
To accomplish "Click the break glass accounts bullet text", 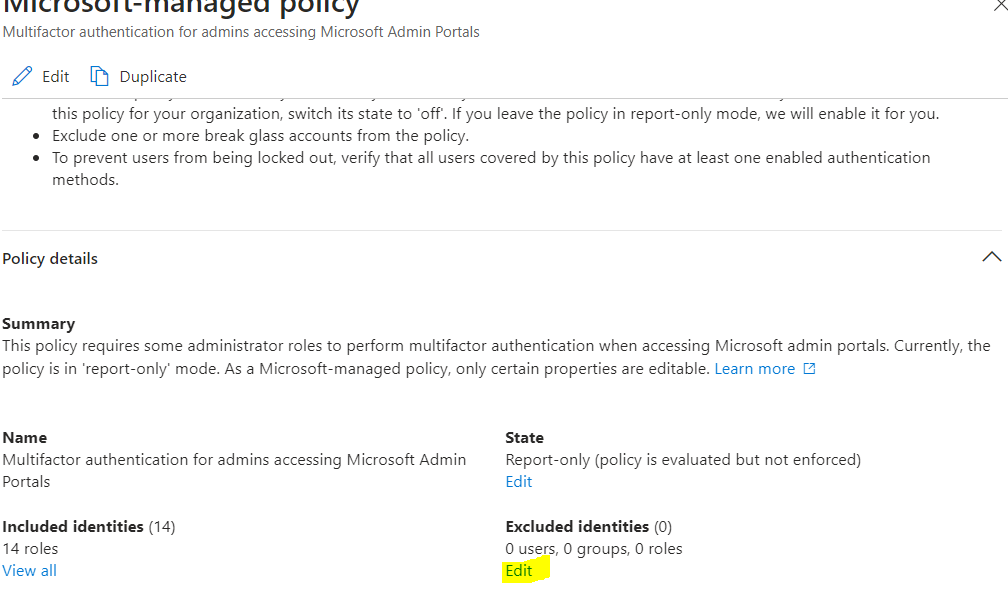I will tap(260, 136).
